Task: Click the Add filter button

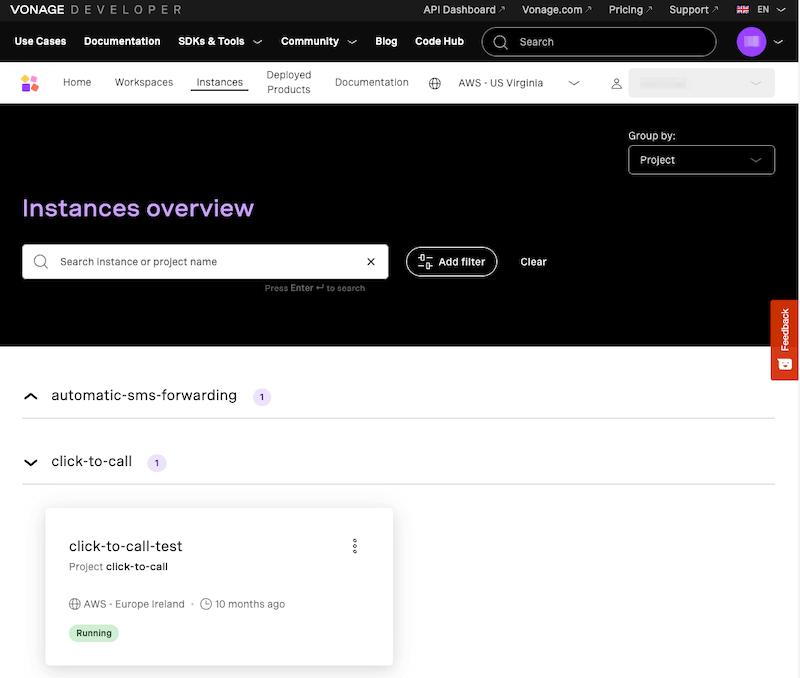Action: tap(452, 261)
